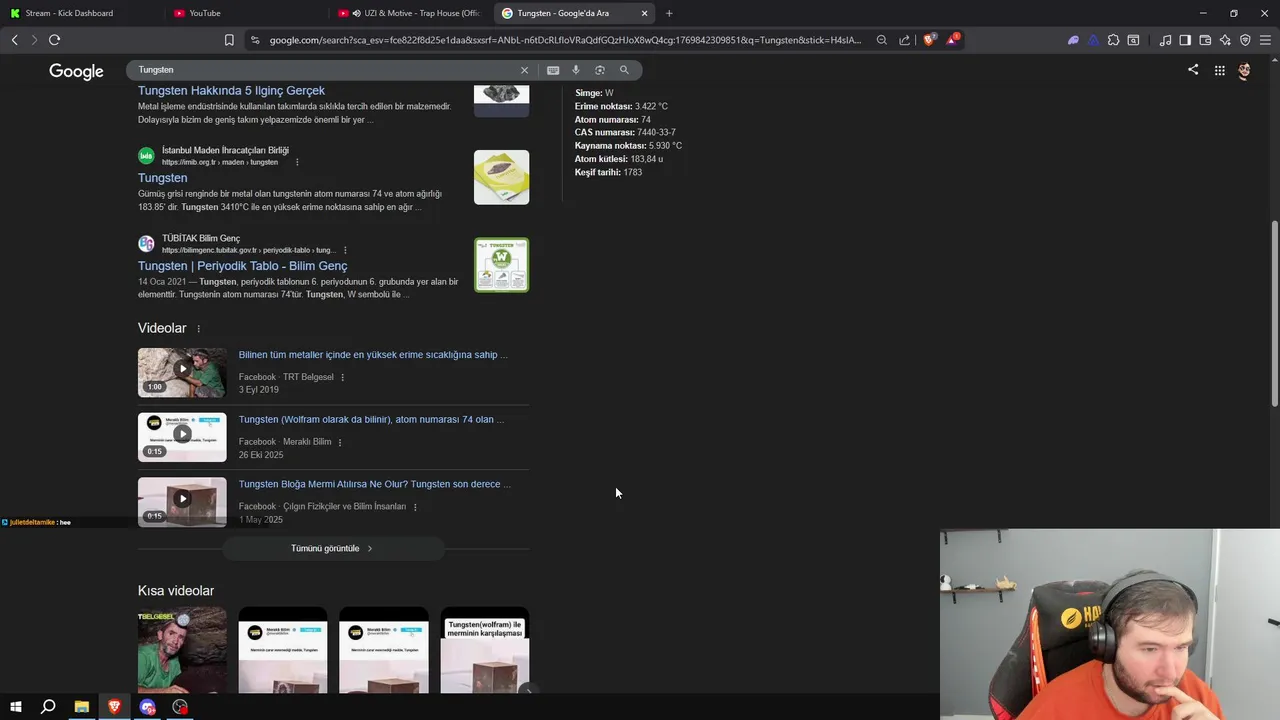Open 'Tungsten(wolfram) ile merminin karşılaşması' short
This screenshot has width=1280, height=720.
tap(485, 650)
